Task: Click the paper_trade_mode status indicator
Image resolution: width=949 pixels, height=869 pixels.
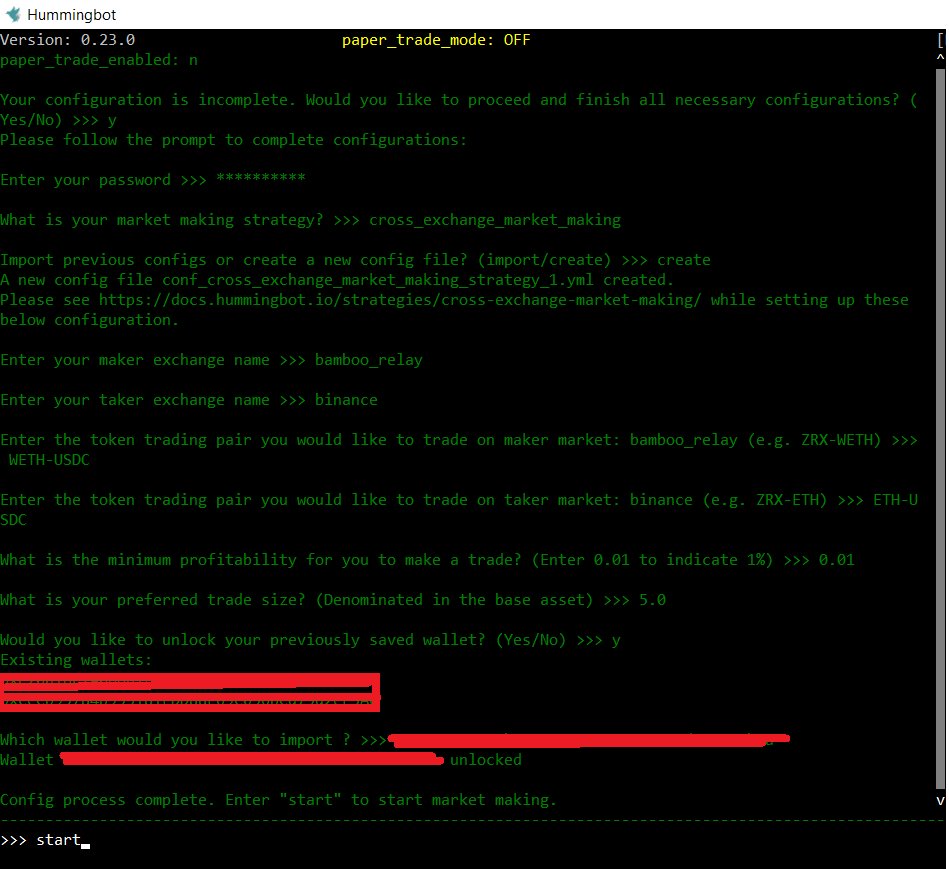Action: coord(435,40)
